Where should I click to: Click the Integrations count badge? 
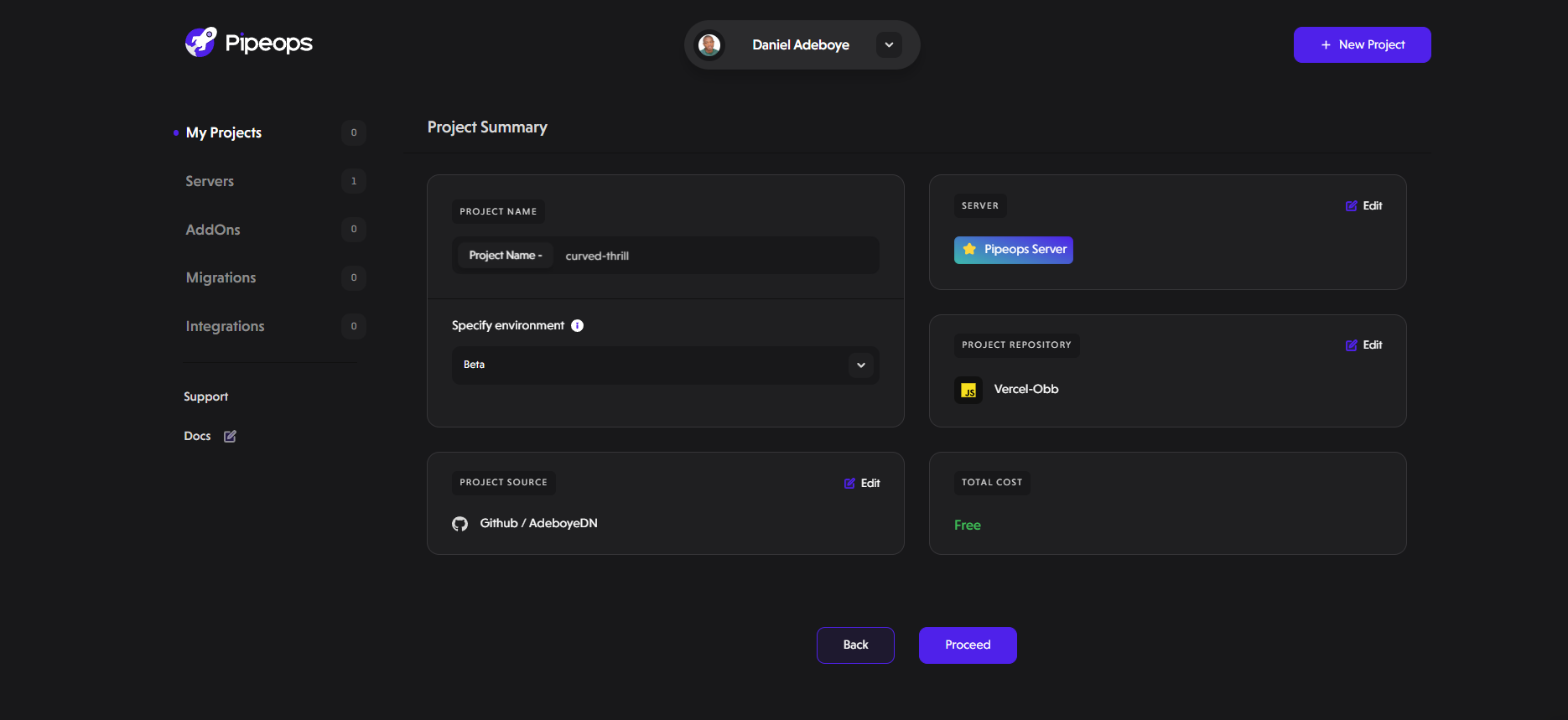click(354, 326)
